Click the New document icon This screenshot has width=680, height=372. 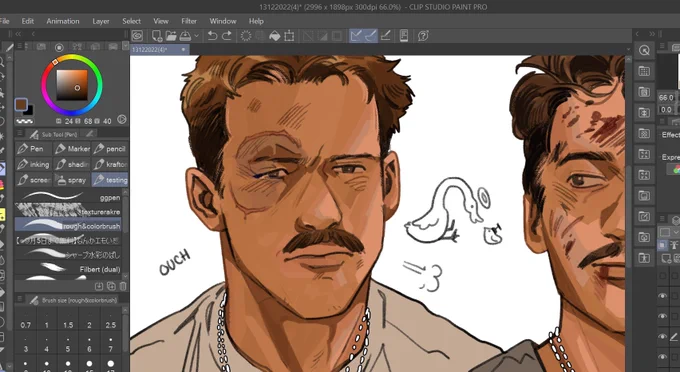pyautogui.click(x=157, y=36)
